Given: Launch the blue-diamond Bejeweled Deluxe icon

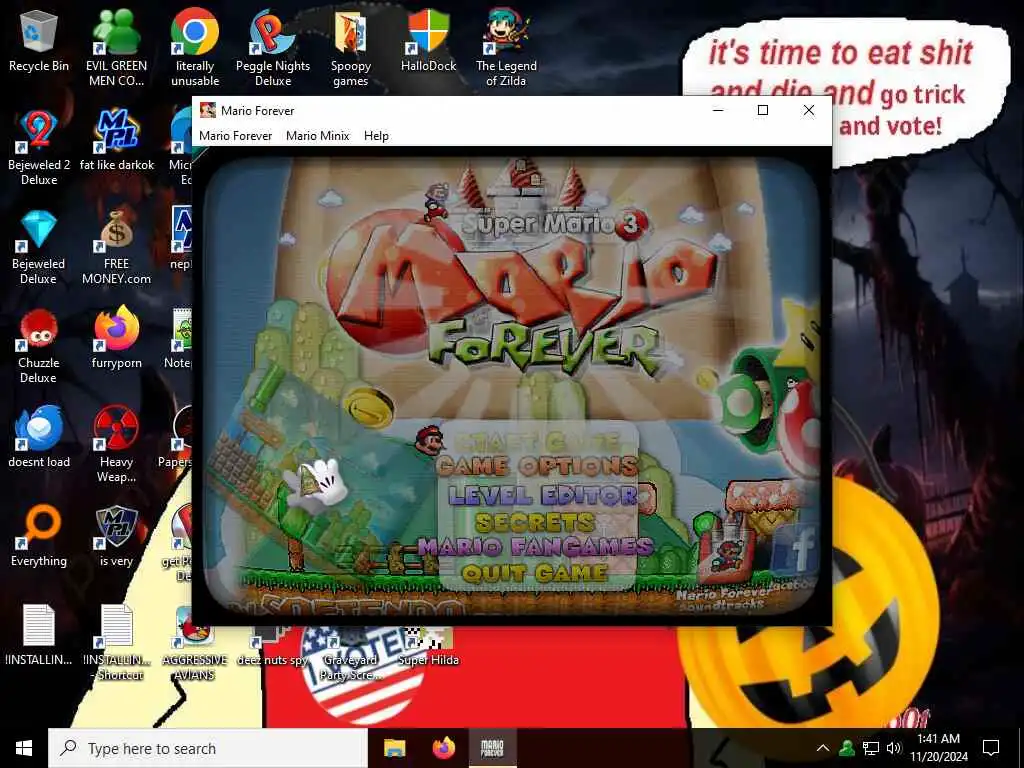Looking at the screenshot, I should pyautogui.click(x=39, y=246).
